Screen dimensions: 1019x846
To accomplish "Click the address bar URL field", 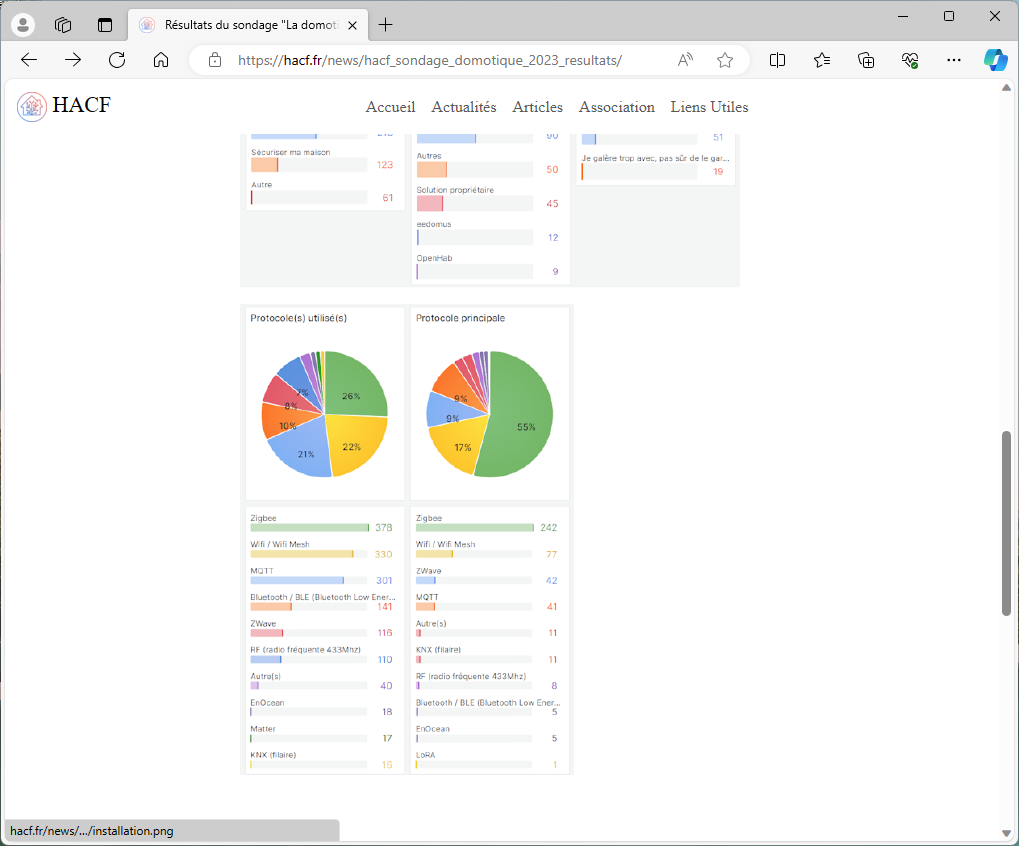I will tap(430, 60).
